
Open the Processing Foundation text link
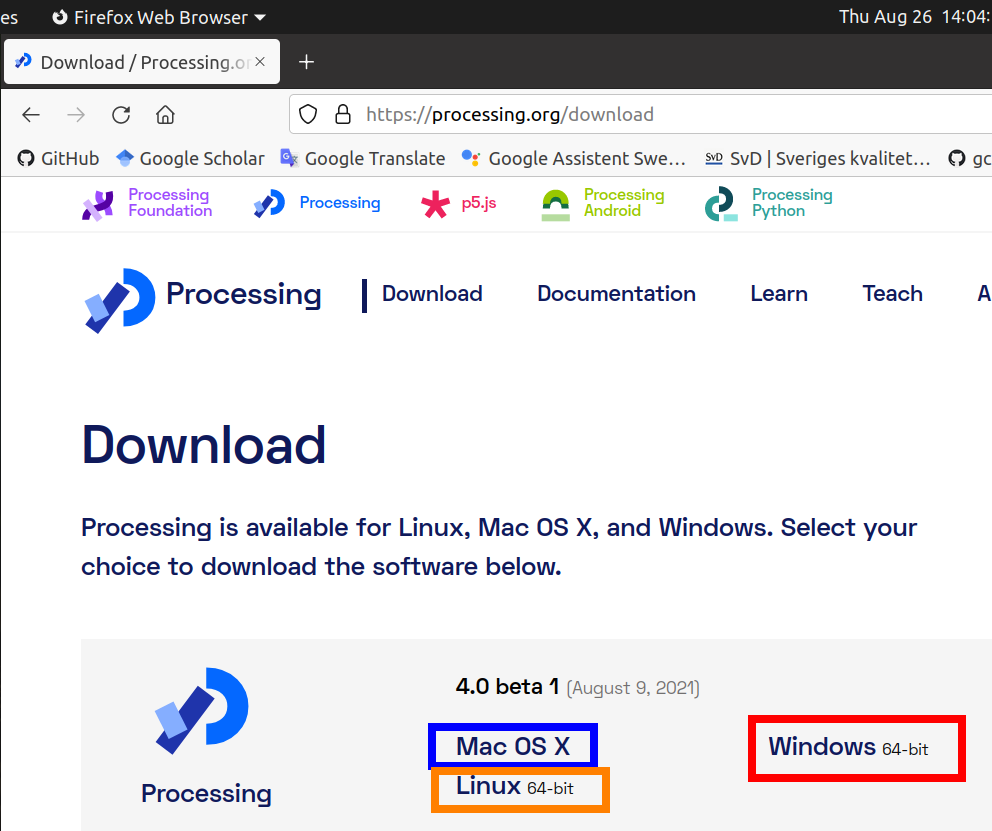coord(170,203)
